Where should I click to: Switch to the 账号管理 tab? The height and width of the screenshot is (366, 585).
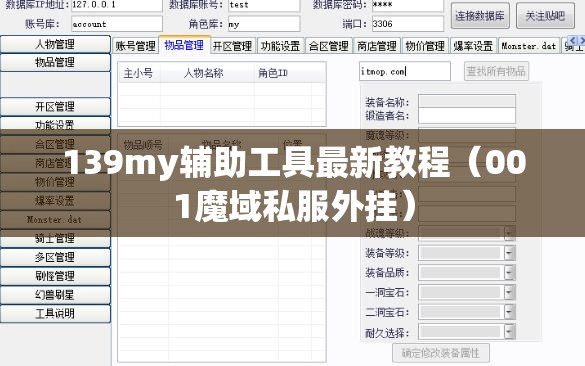[x=135, y=46]
